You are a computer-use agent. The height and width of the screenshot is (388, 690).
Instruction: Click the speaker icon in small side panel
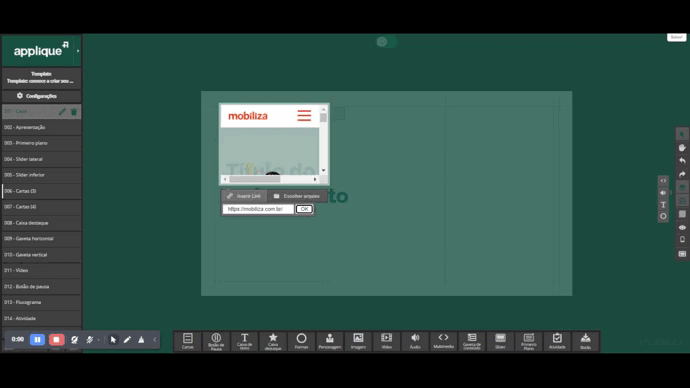tap(663, 193)
